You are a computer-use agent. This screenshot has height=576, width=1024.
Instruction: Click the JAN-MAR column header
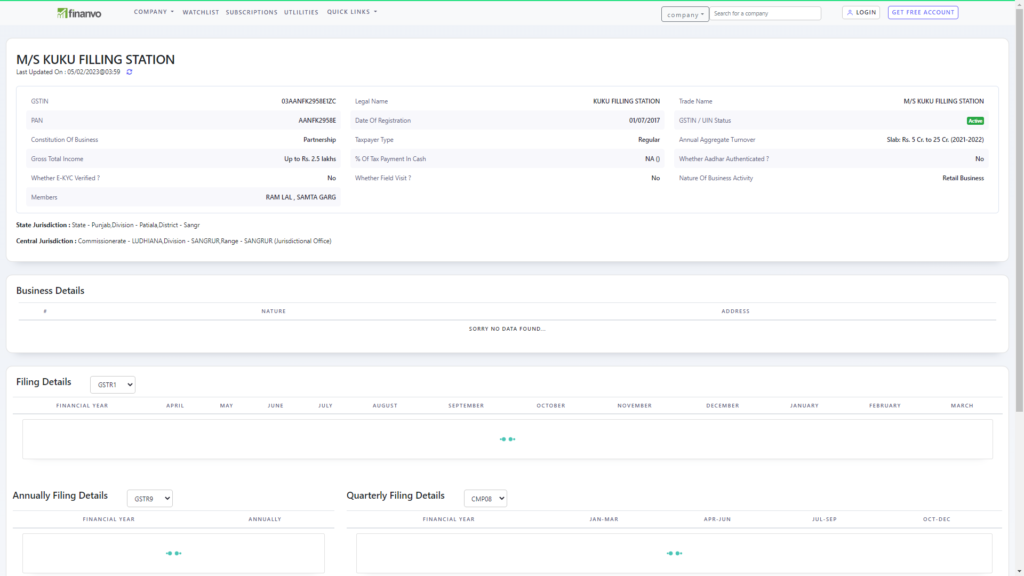(603, 519)
